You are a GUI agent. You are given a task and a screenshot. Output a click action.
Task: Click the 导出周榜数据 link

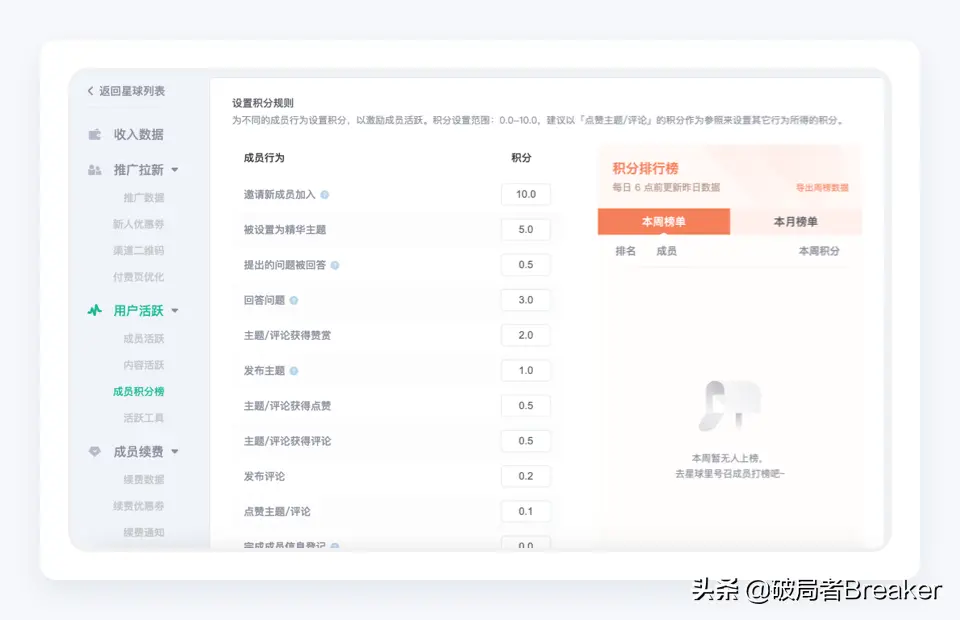click(x=821, y=187)
